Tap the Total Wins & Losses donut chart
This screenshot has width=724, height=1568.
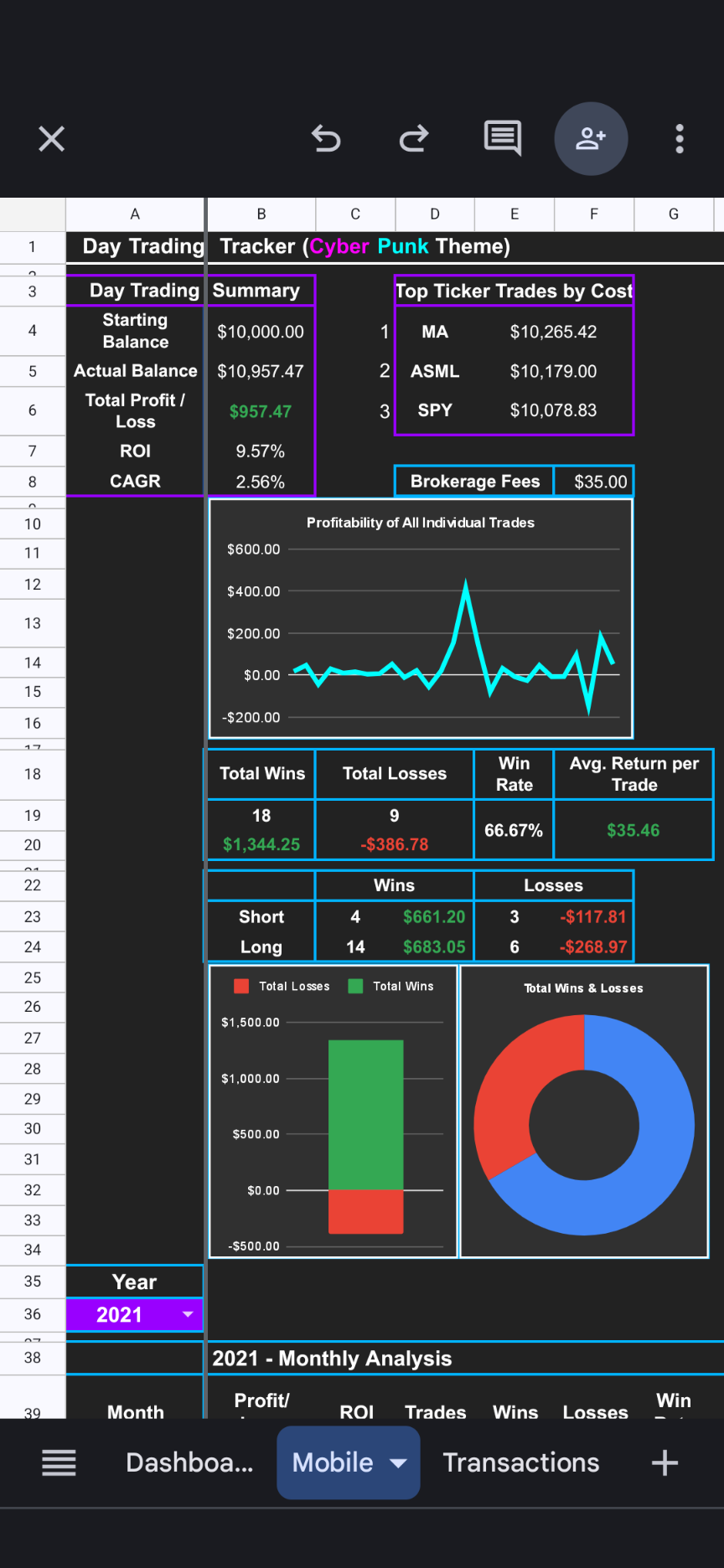click(584, 1125)
